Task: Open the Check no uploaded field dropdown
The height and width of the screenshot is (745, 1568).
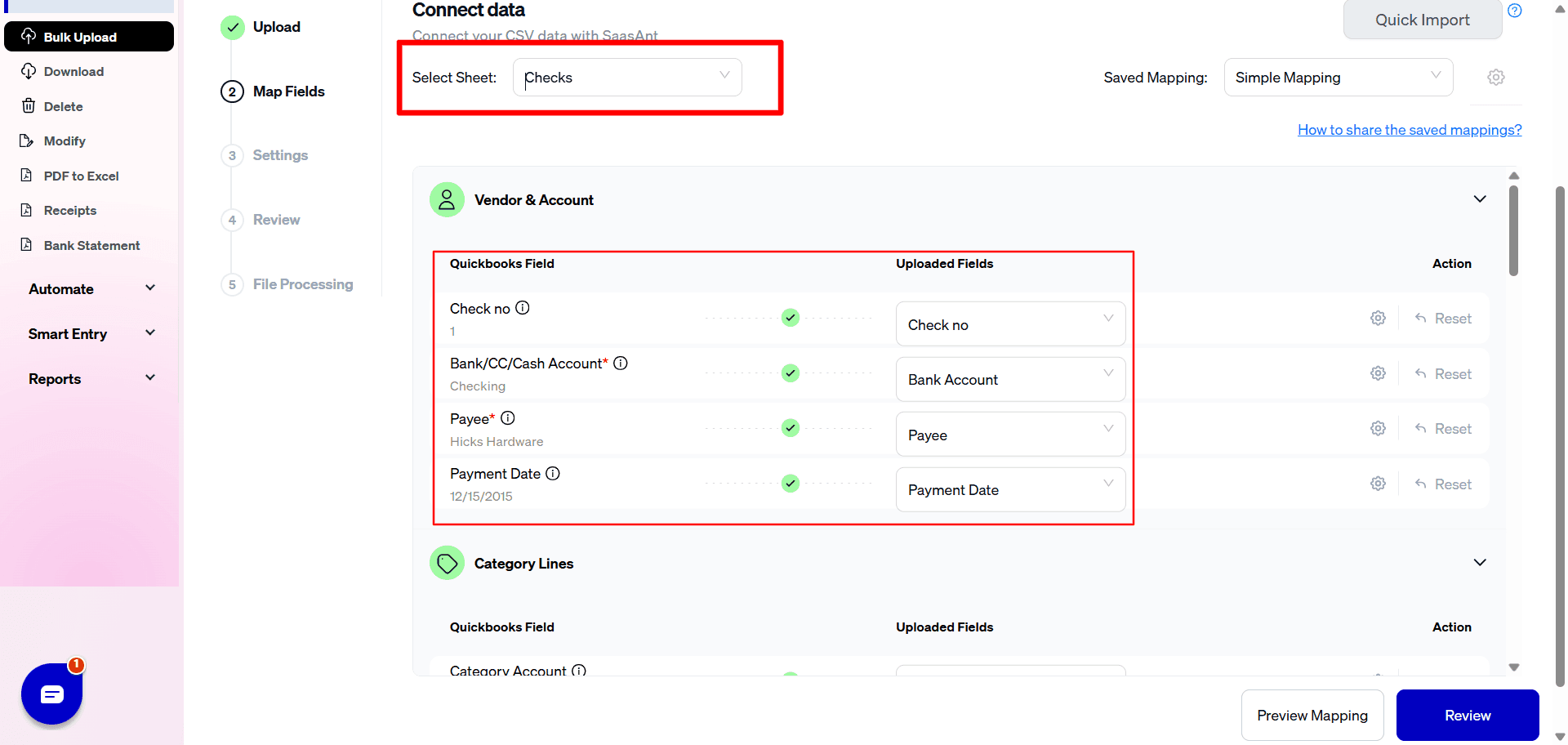Action: tap(1011, 324)
